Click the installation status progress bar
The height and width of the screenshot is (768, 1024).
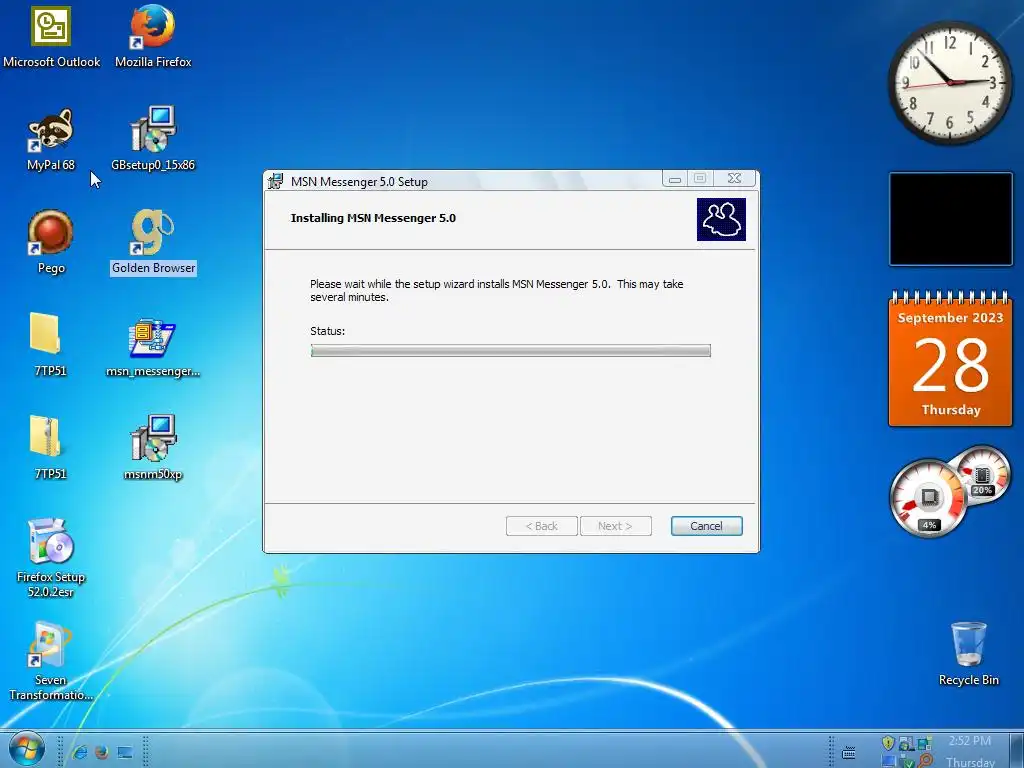point(511,351)
